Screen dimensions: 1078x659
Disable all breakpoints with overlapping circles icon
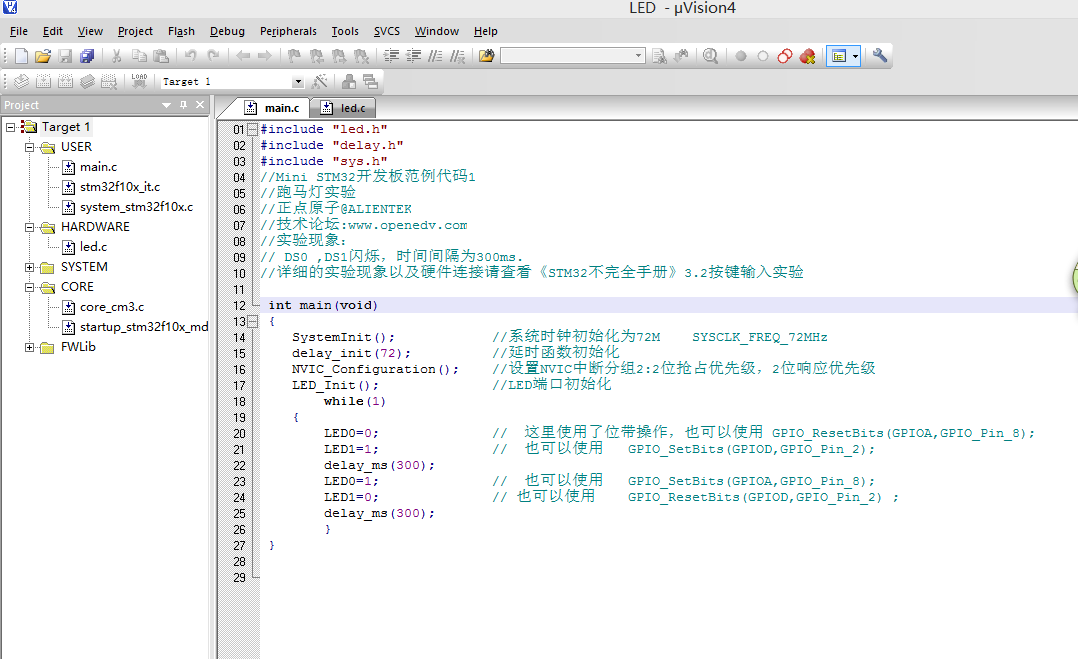[x=785, y=56]
